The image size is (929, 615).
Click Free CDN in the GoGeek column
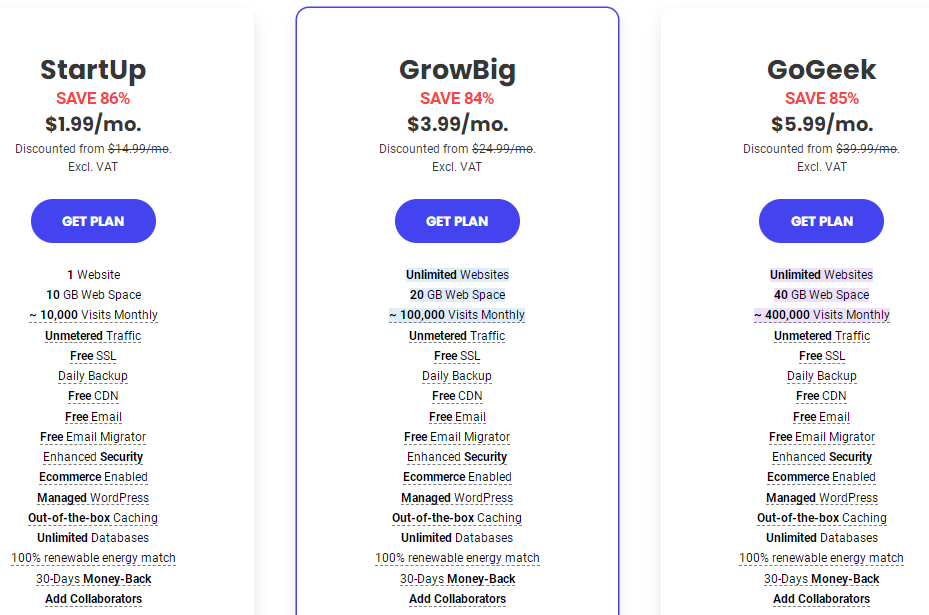click(x=821, y=396)
